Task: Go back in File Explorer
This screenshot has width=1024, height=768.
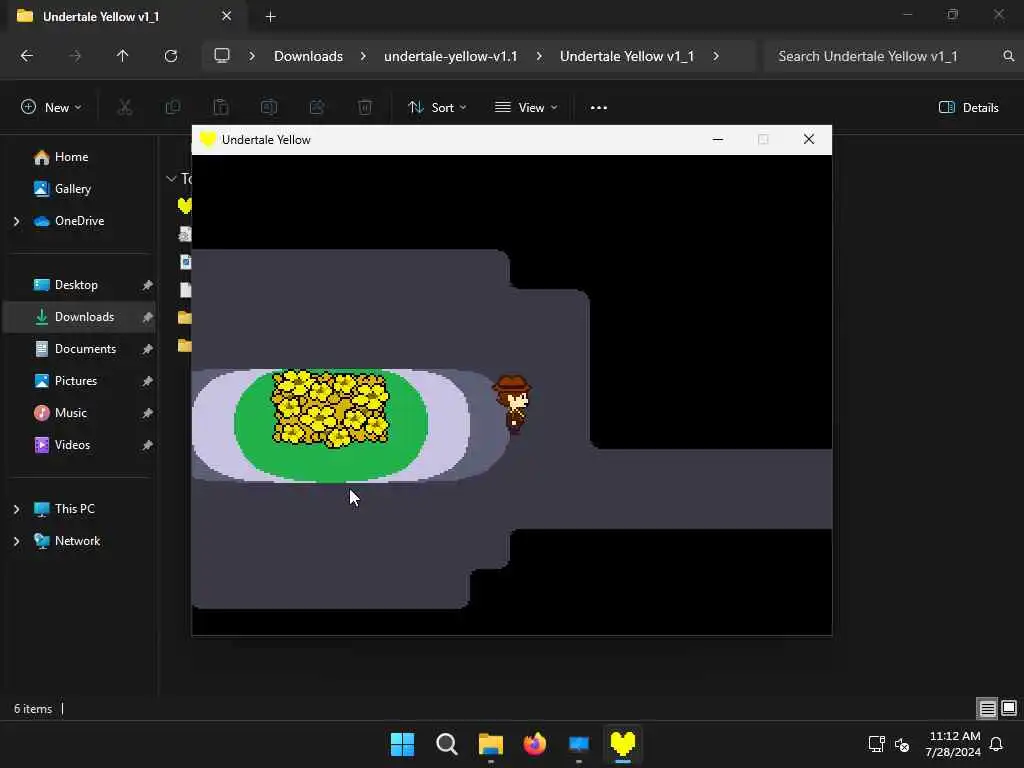Action: [x=27, y=56]
